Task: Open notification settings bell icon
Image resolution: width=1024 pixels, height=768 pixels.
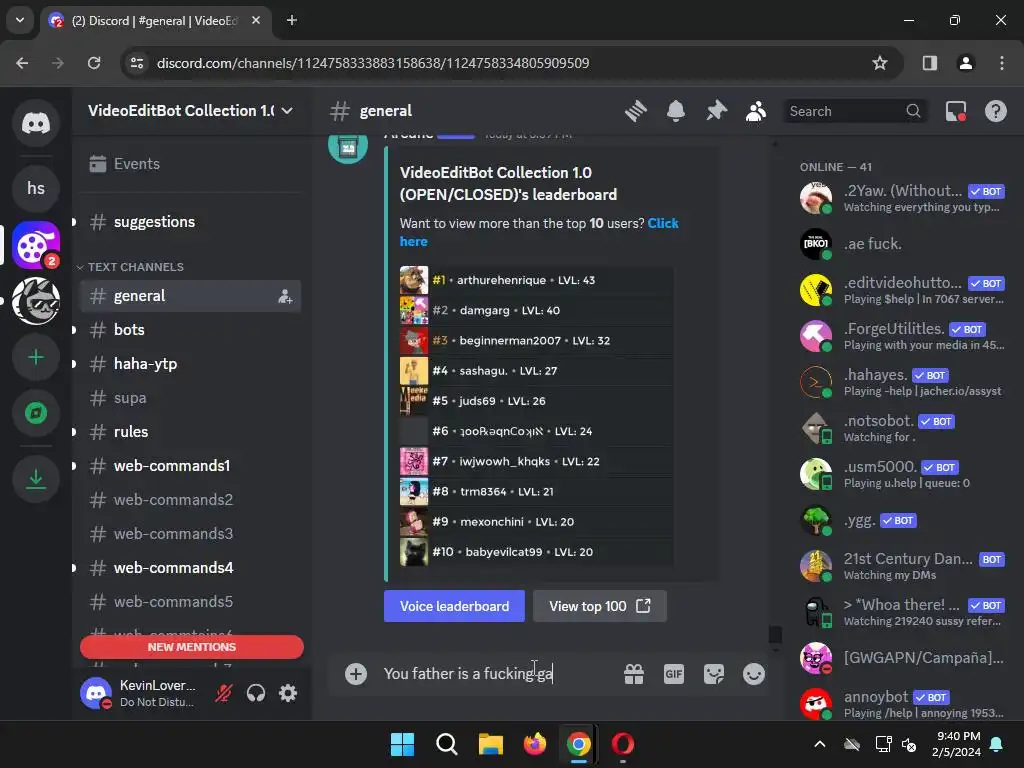Action: click(676, 111)
